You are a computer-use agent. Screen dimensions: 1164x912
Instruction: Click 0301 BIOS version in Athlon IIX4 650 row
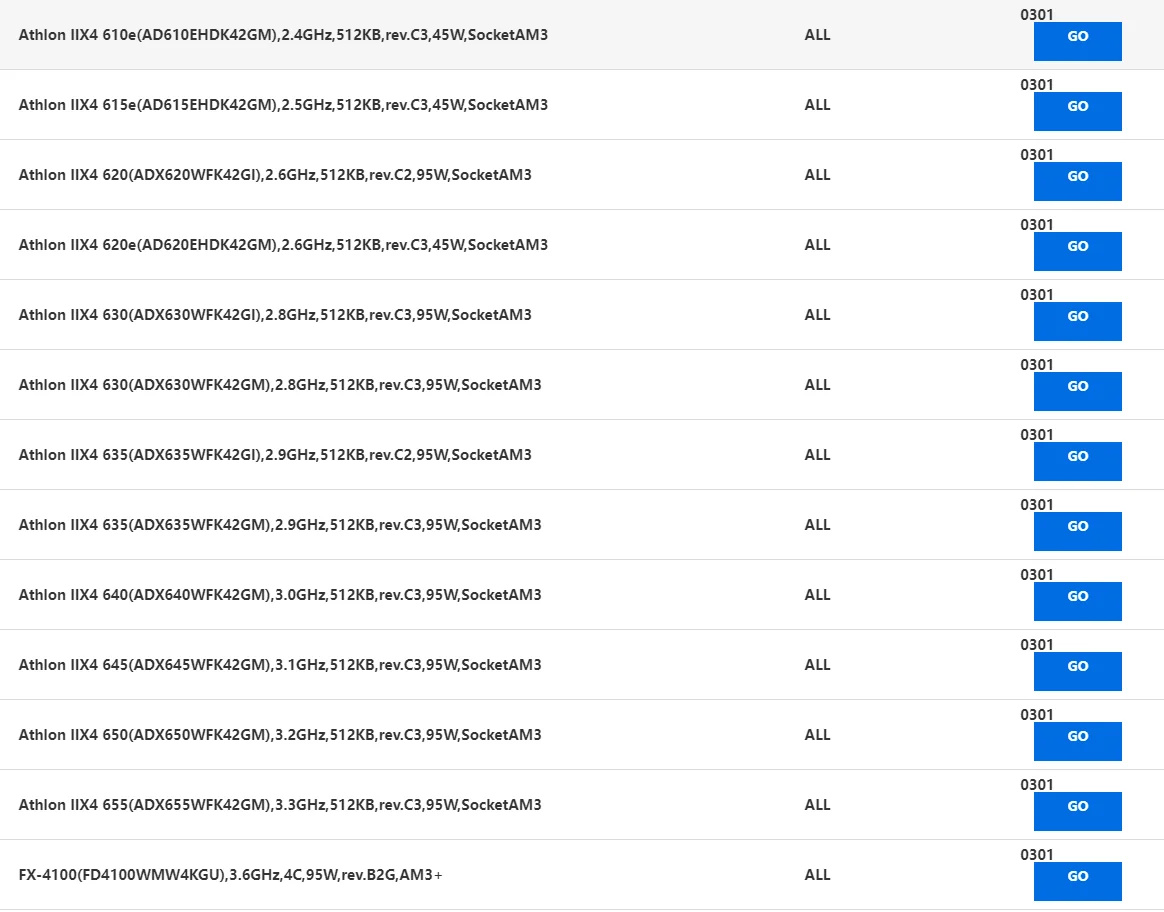click(1036, 715)
